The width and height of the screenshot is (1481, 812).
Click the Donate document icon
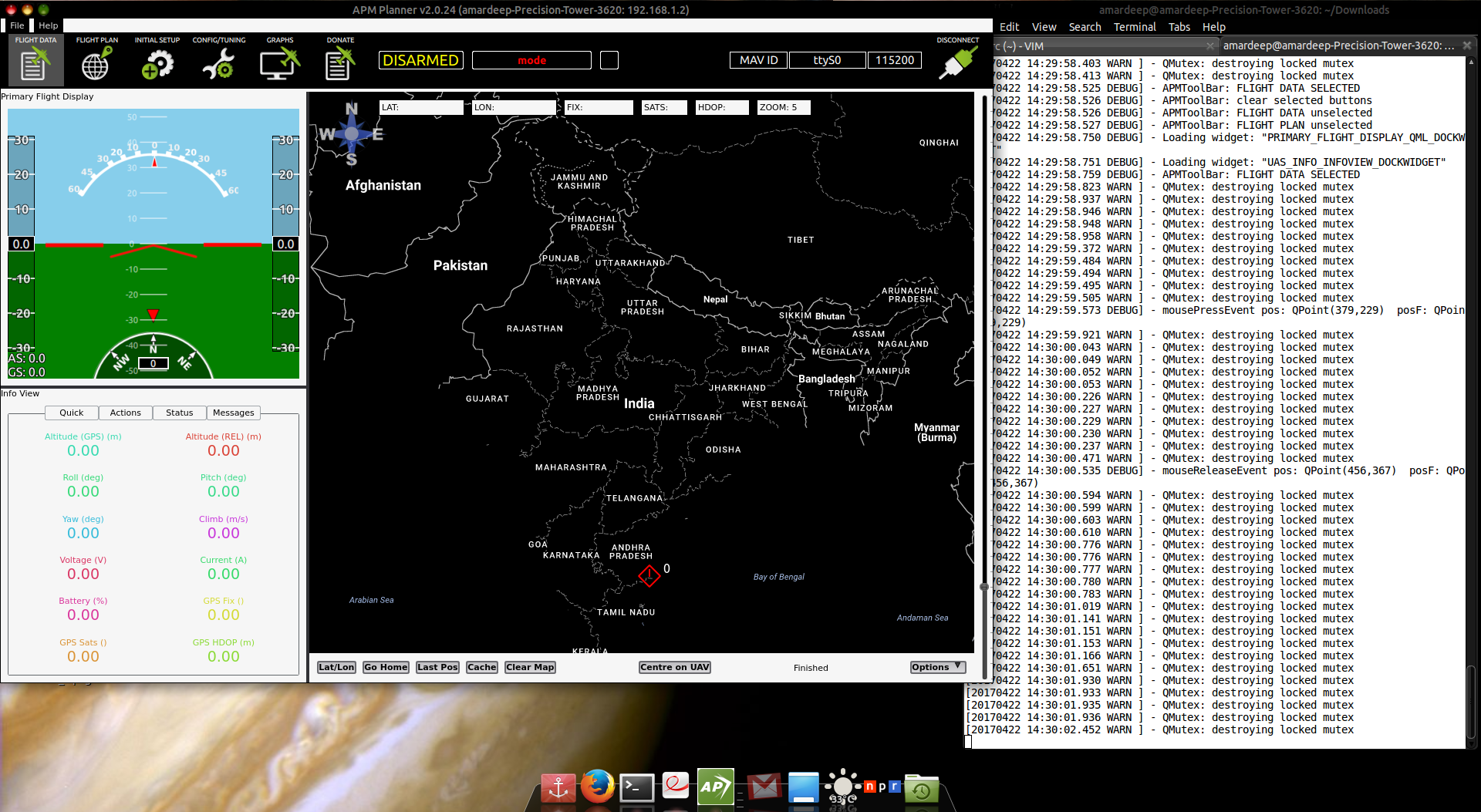click(x=339, y=63)
